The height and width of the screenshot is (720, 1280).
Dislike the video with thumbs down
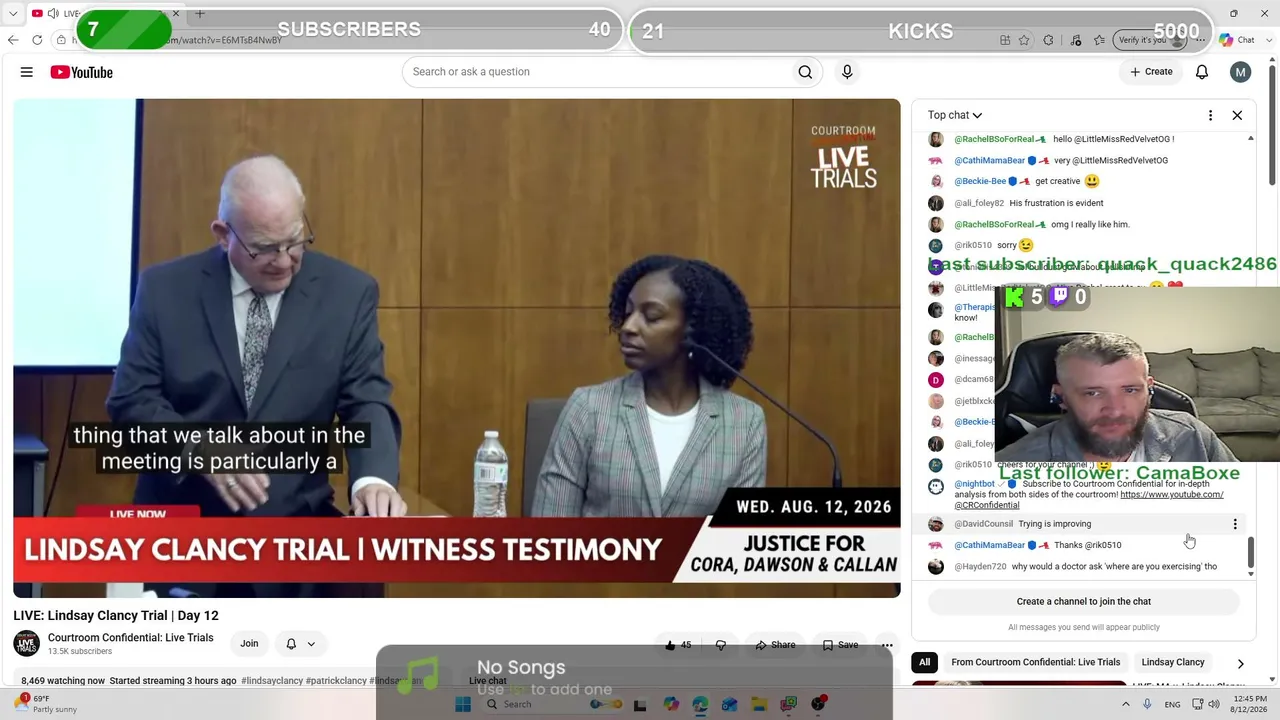721,645
